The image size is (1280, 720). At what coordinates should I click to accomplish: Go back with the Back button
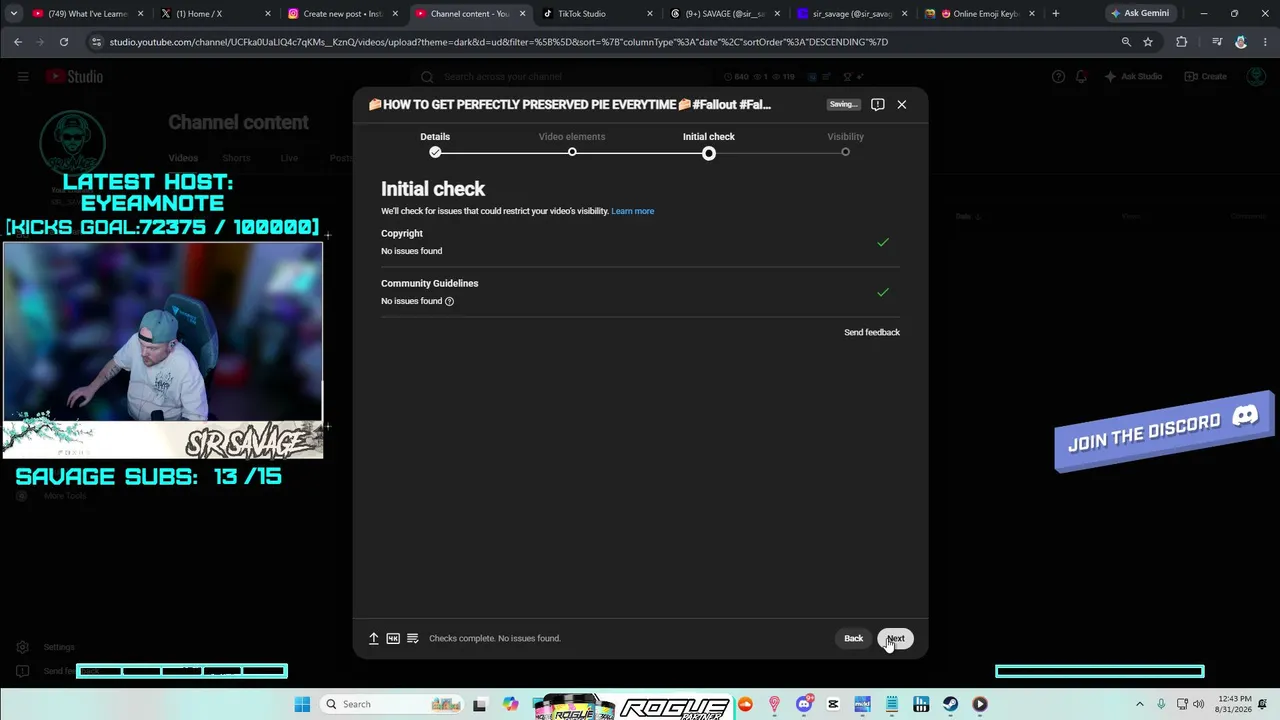[x=853, y=638]
